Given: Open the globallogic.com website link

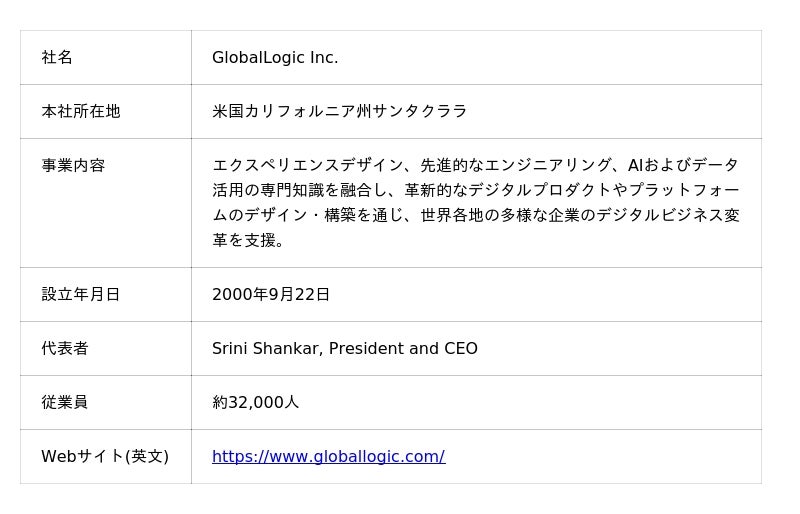Looking at the screenshot, I should [x=328, y=457].
